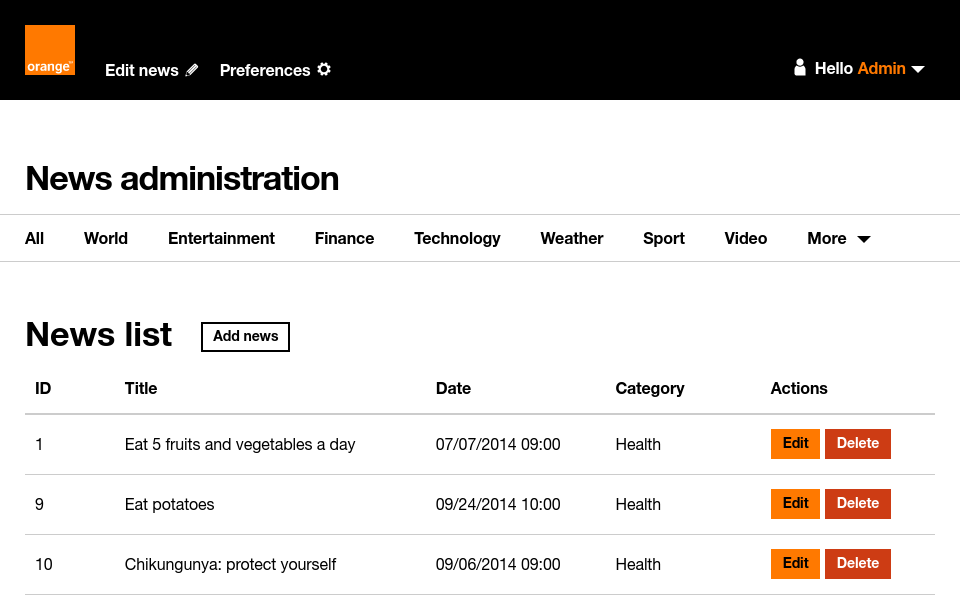Image resolution: width=960 pixels, height=600 pixels.
Task: Edit the 'Eat 5 fruits and vegetables' article
Action: coord(795,444)
